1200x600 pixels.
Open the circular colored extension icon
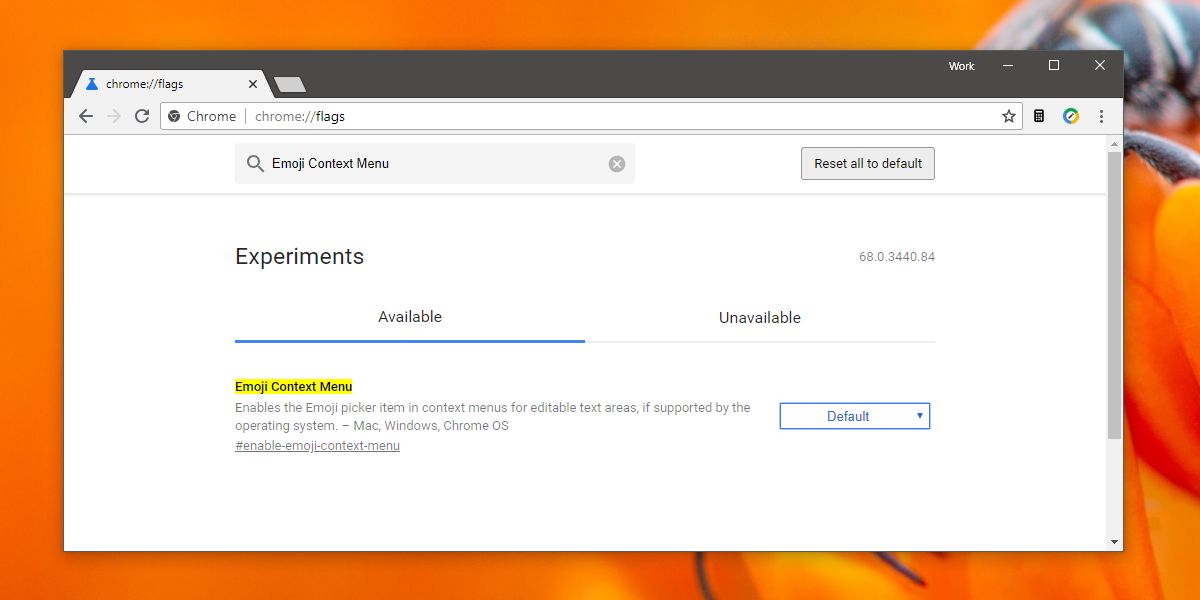[1071, 116]
